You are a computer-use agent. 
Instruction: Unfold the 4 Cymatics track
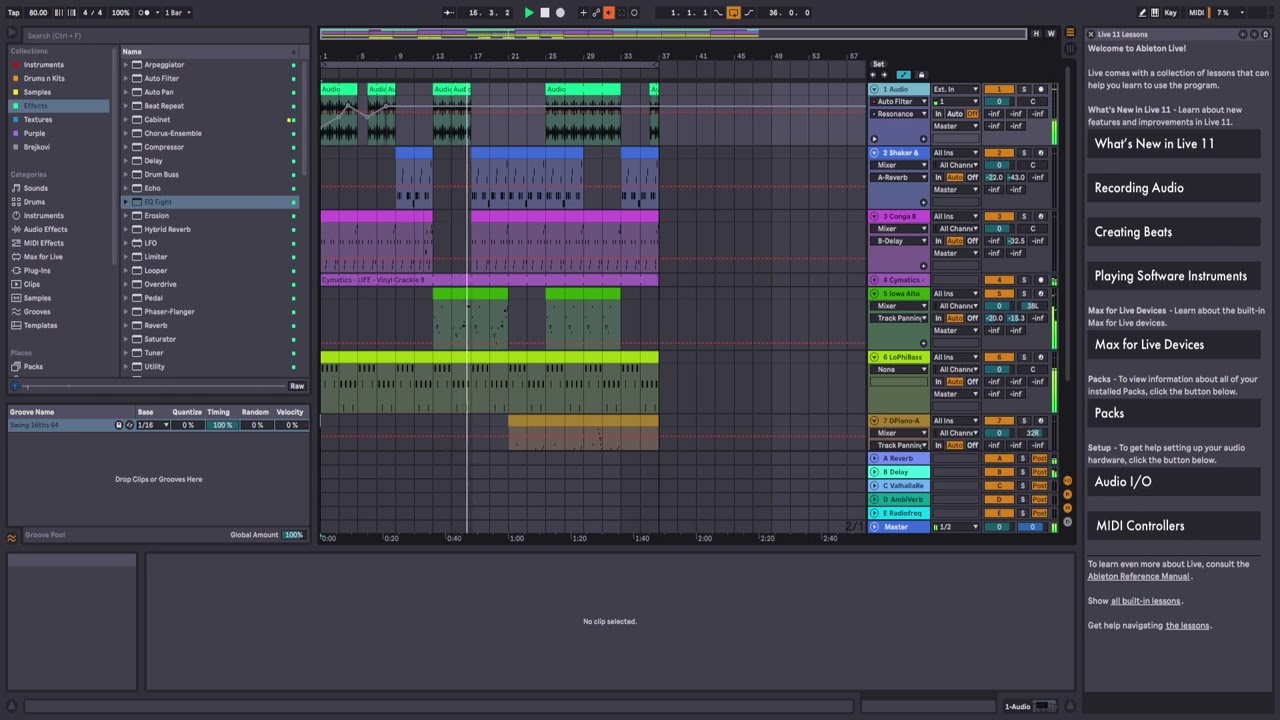(875, 280)
